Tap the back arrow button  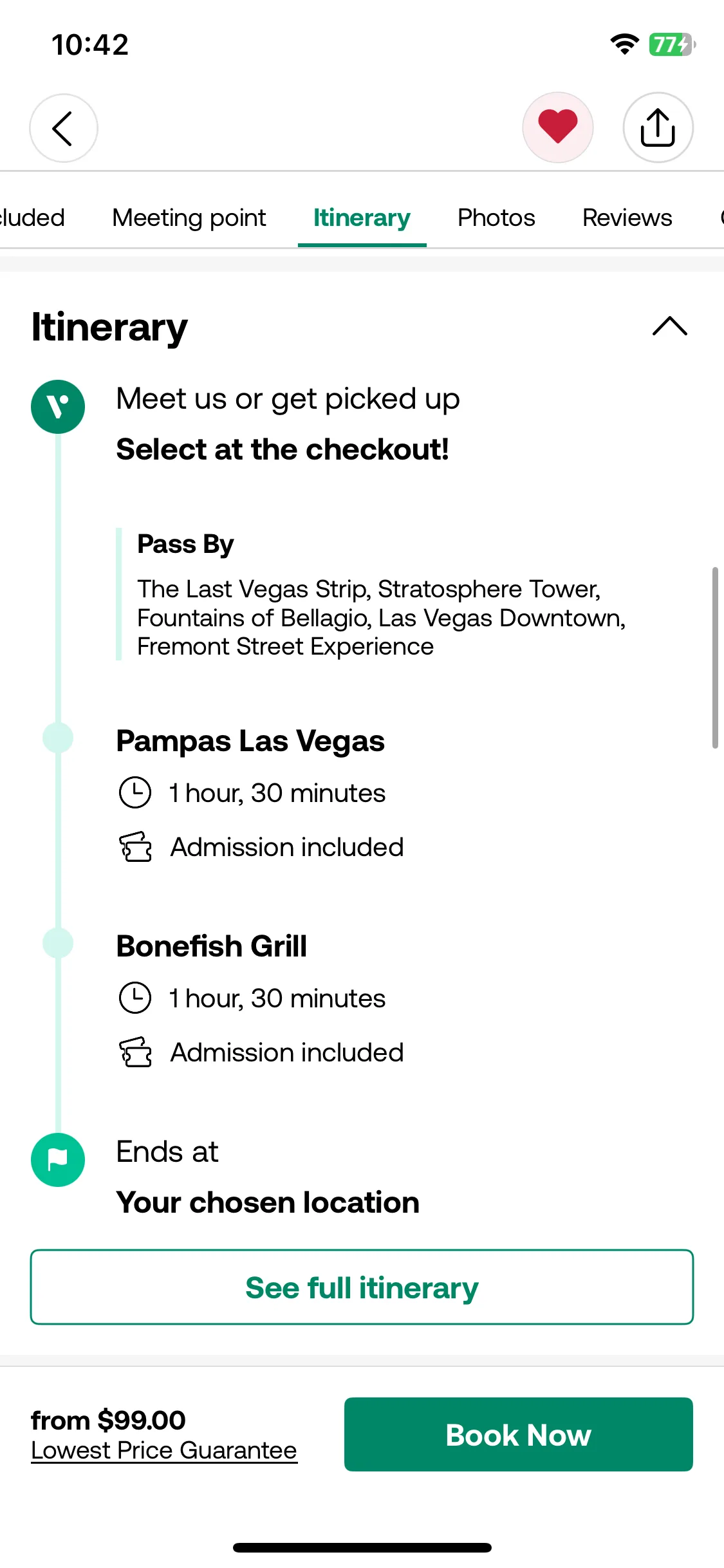click(64, 128)
